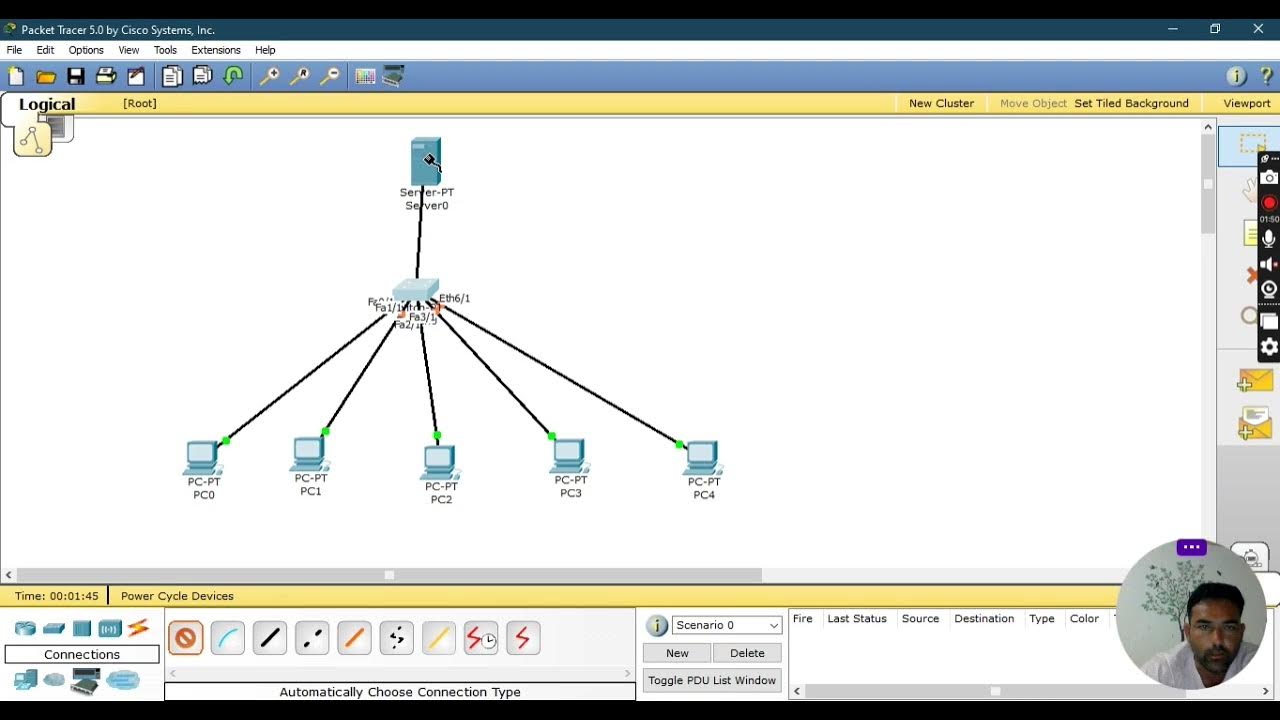1280x720 pixels.
Task: Zoom out with the minus magnifier
Action: click(x=330, y=76)
